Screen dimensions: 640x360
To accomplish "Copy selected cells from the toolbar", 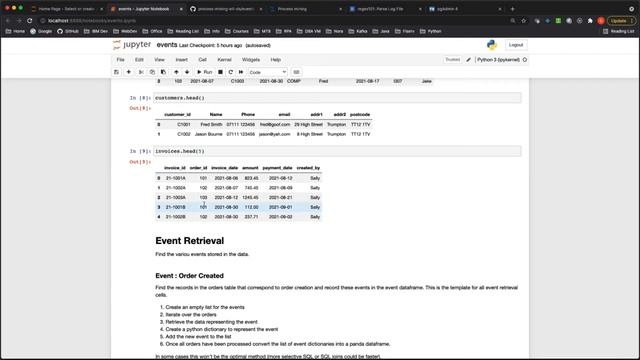I will tap(152, 72).
